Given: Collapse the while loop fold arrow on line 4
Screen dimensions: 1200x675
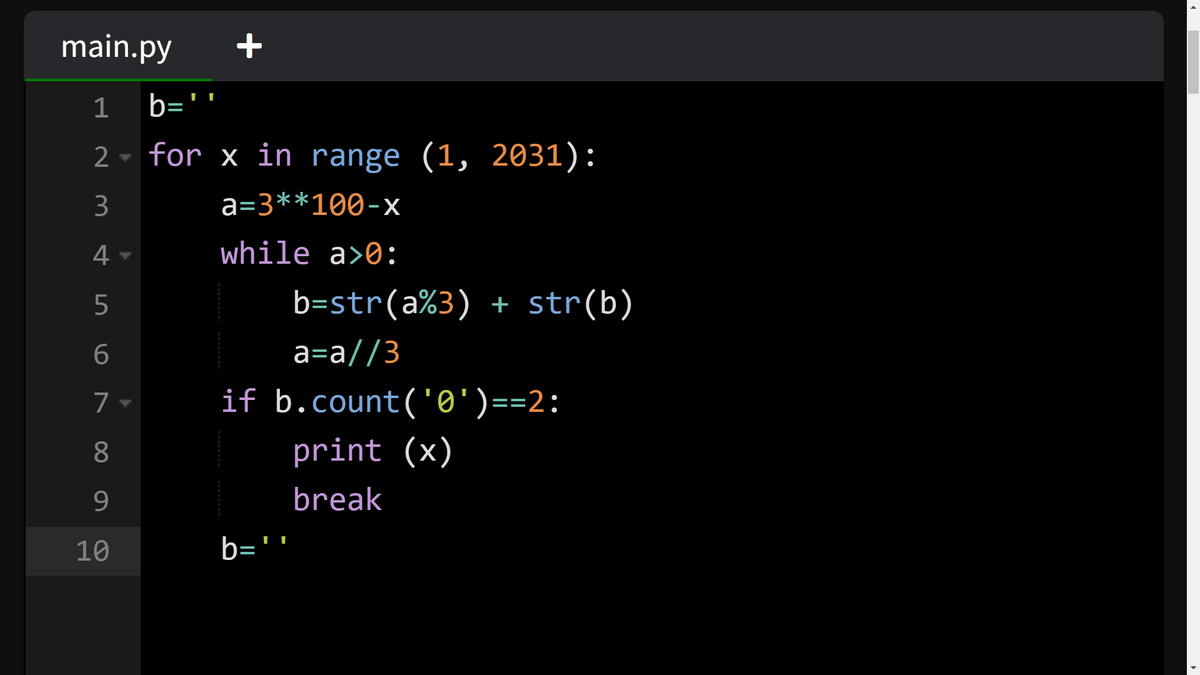Looking at the screenshot, I should (124, 255).
